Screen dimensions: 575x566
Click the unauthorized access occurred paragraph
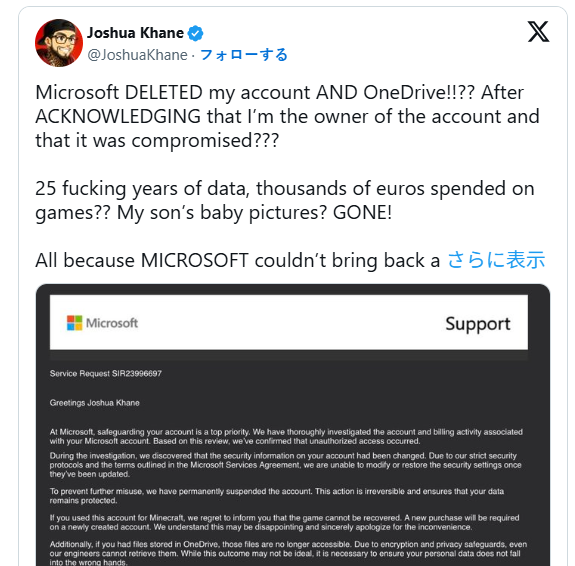[286, 437]
